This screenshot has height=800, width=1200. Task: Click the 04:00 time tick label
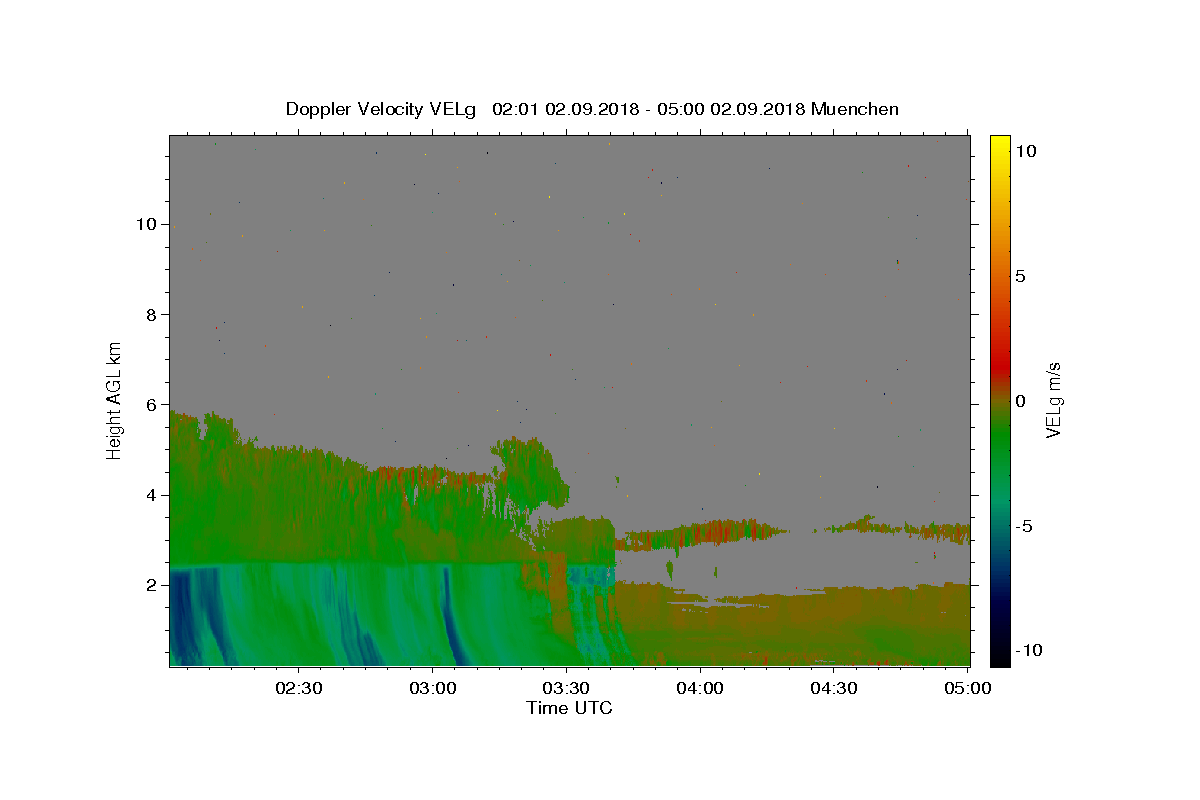[x=700, y=688]
